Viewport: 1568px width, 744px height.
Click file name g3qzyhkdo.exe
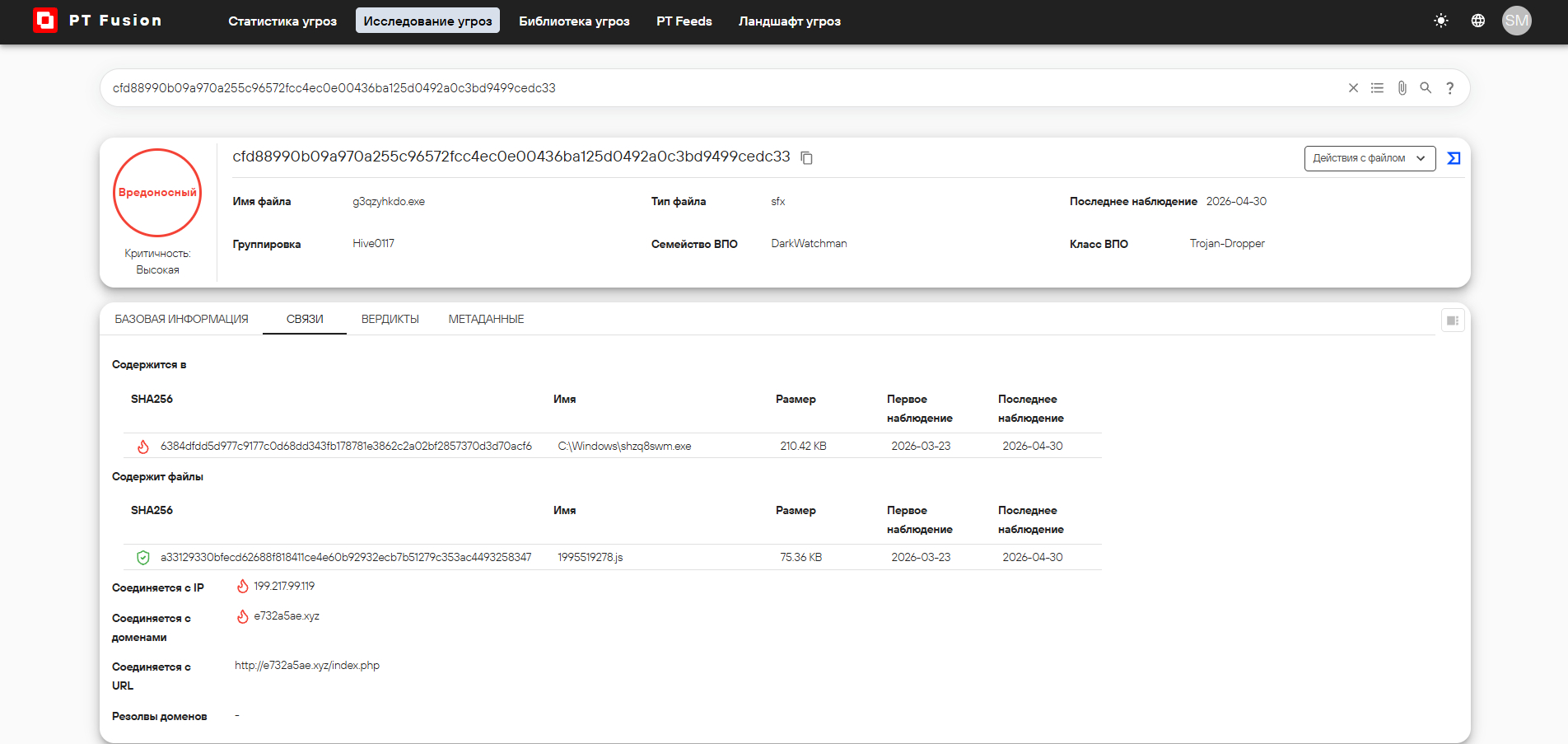(x=389, y=201)
